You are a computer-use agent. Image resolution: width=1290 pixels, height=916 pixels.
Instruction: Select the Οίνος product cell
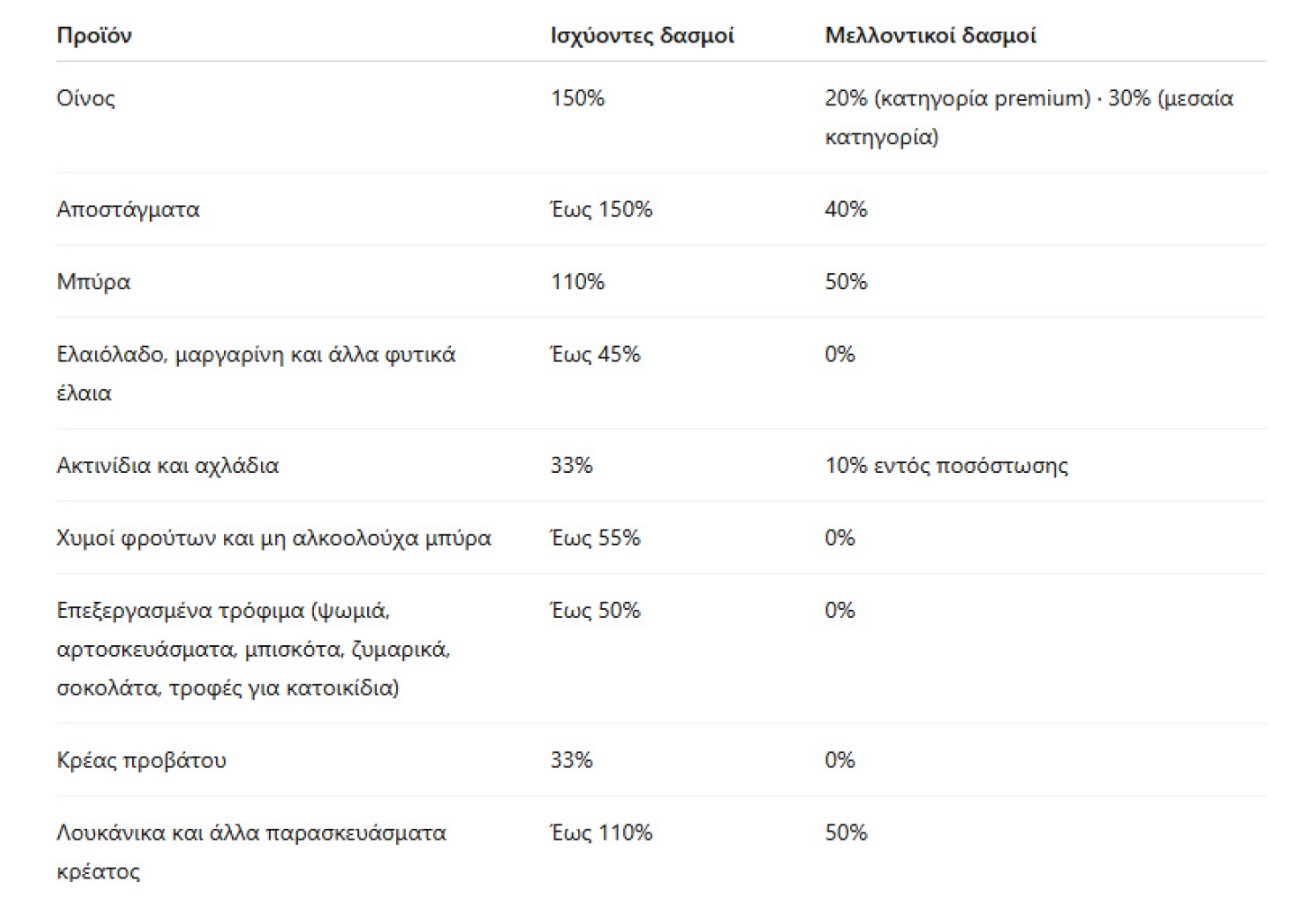[86, 99]
